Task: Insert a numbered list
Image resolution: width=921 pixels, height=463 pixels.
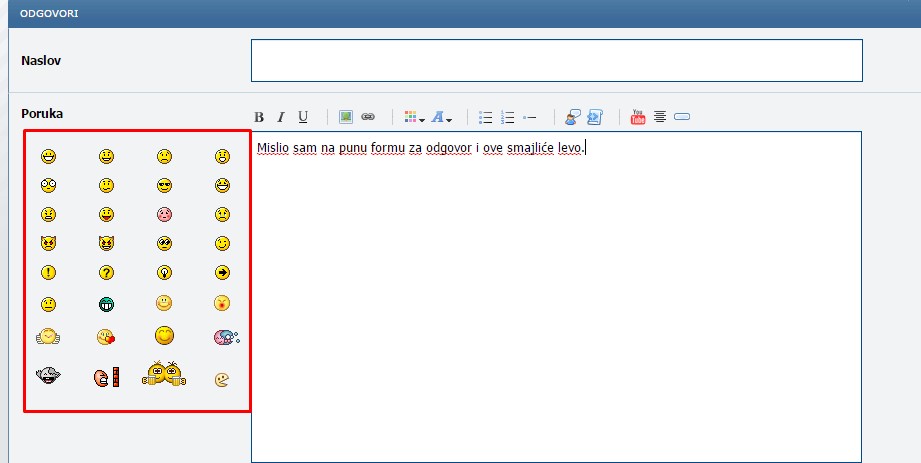Action: [507, 117]
